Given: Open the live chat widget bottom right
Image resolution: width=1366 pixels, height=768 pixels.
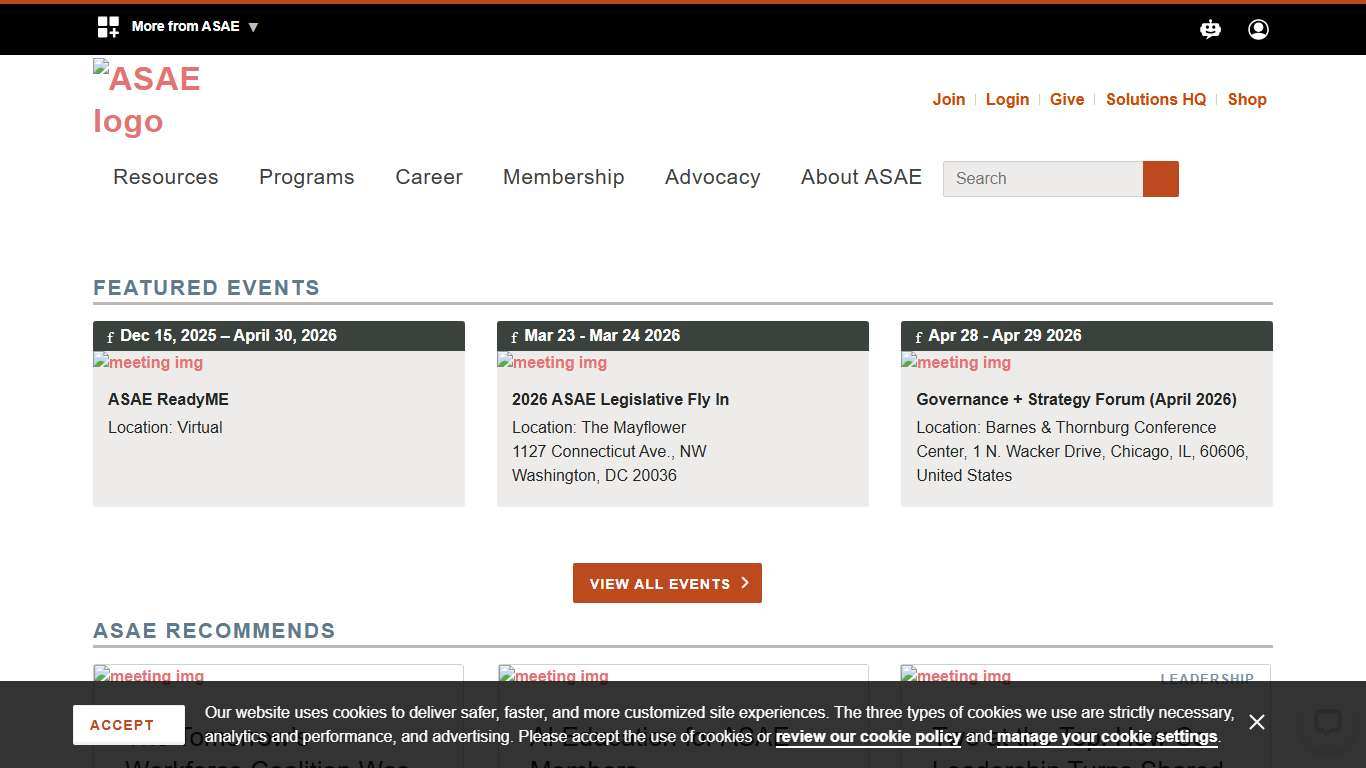Looking at the screenshot, I should tap(1327, 722).
